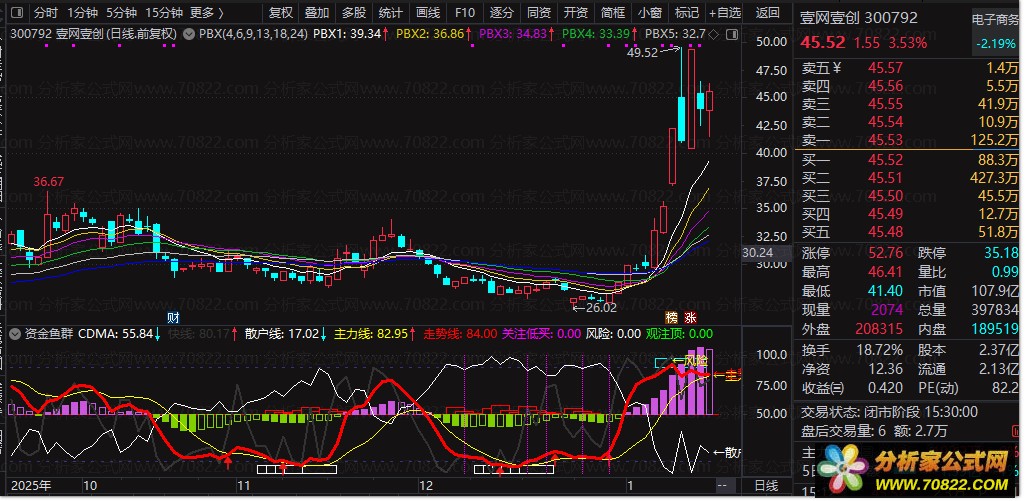Screen dimensions: 1025x501
Task: Click 标记 mark button
Action: pyautogui.click(x=686, y=12)
